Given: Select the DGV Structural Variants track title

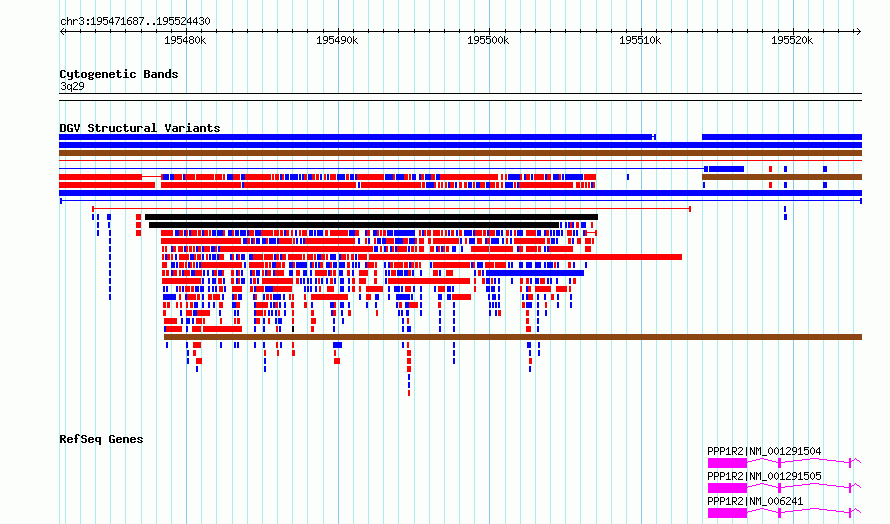Looking at the screenshot, I should pyautogui.click(x=140, y=128).
